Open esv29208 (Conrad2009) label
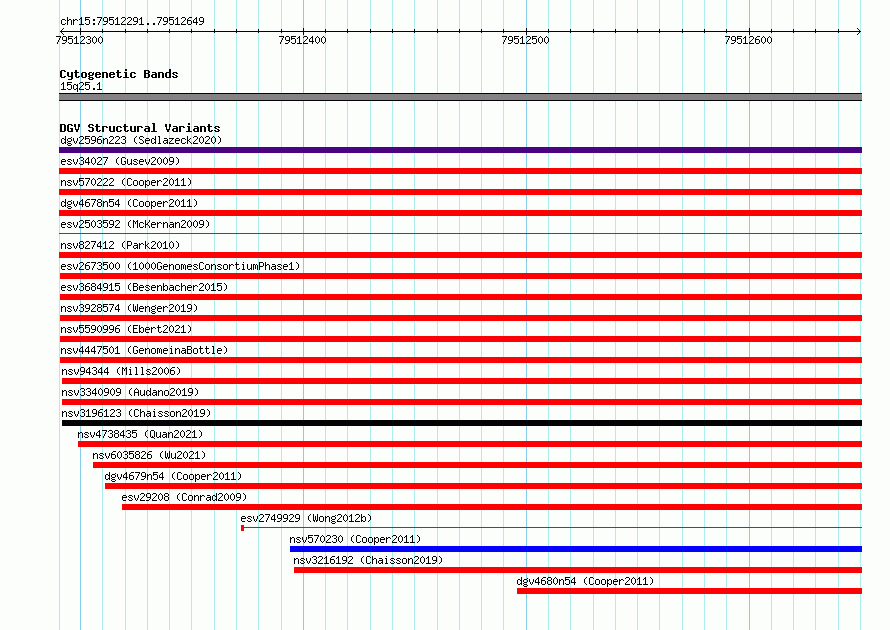 click(x=184, y=497)
